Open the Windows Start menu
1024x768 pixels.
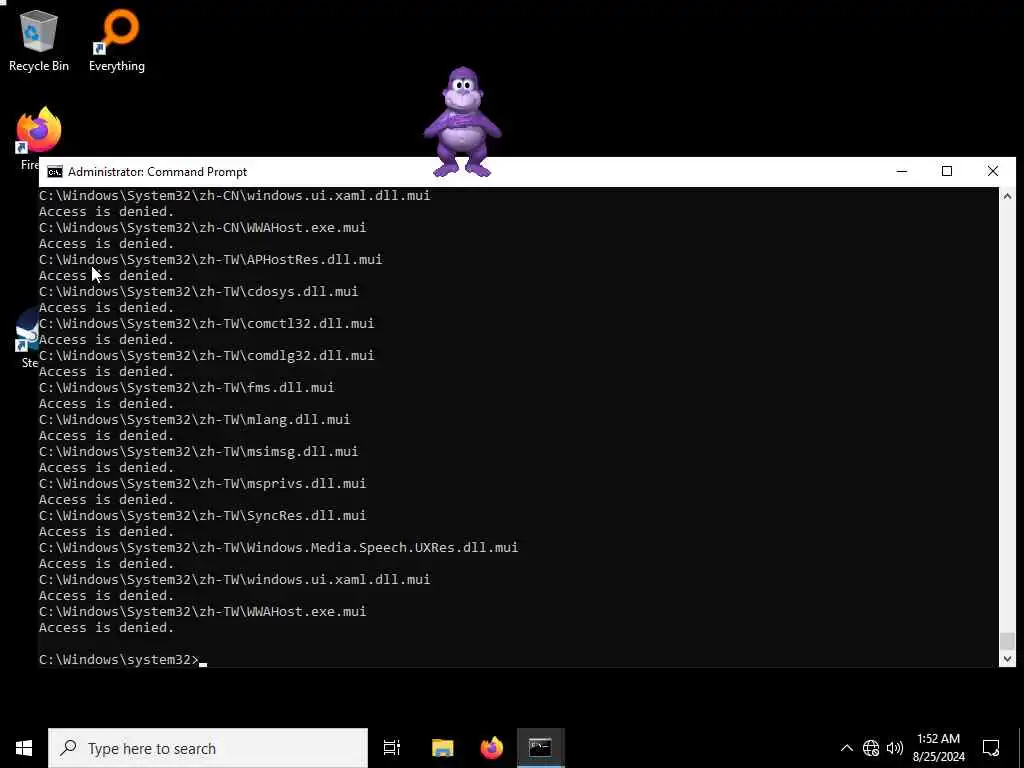coord(24,748)
